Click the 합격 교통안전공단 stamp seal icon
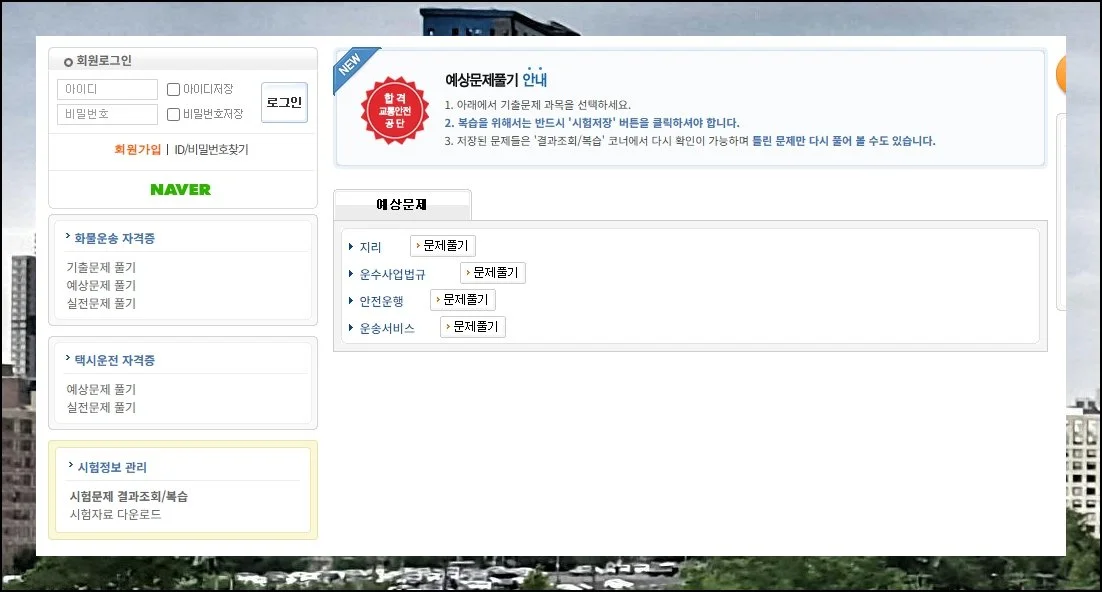This screenshot has height=592, width=1102. click(x=393, y=109)
